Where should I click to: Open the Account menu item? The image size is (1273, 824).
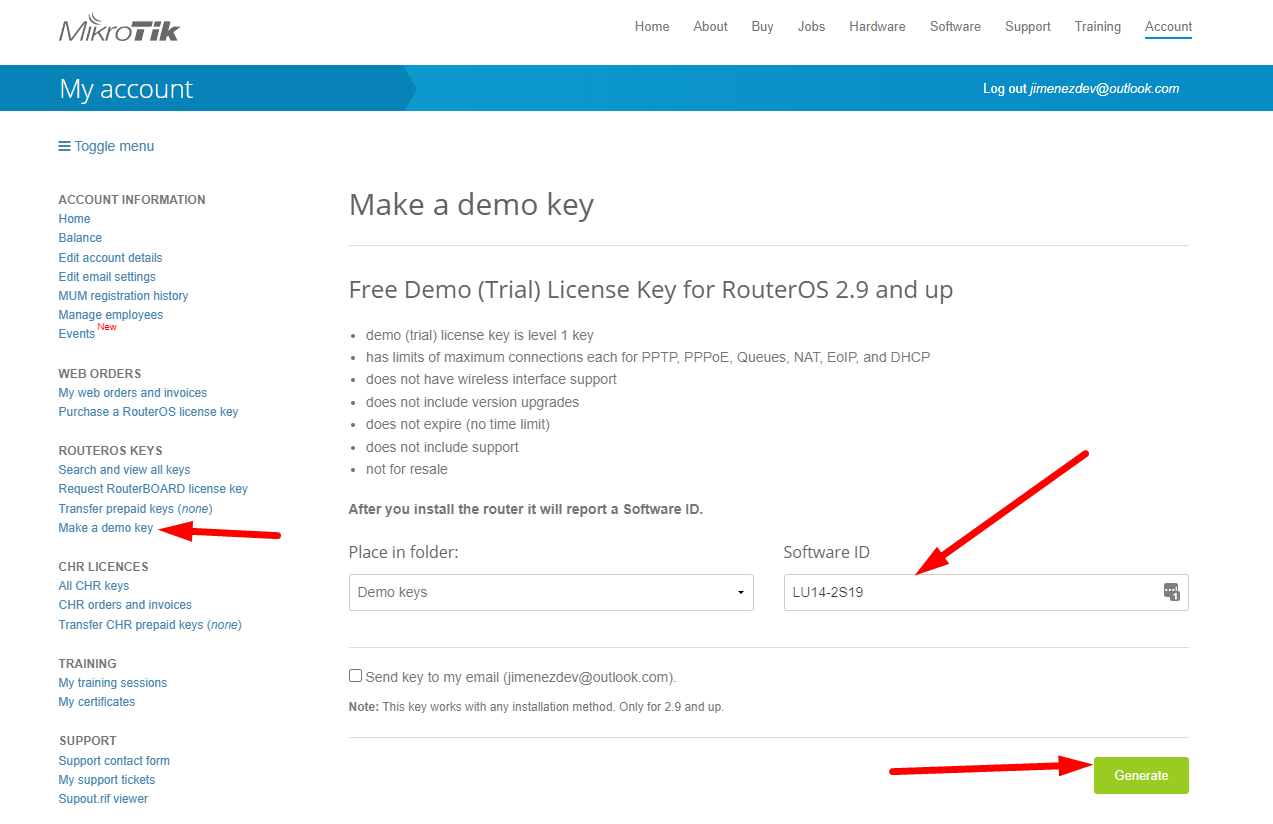1167,27
